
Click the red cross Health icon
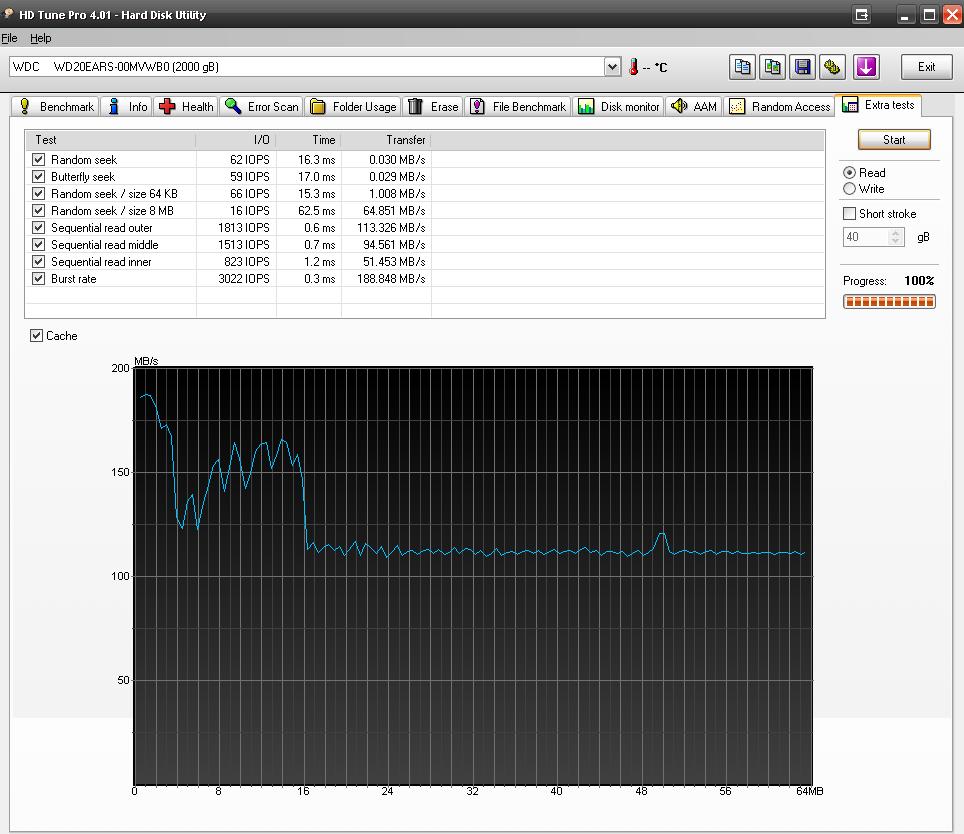pyautogui.click(x=167, y=106)
